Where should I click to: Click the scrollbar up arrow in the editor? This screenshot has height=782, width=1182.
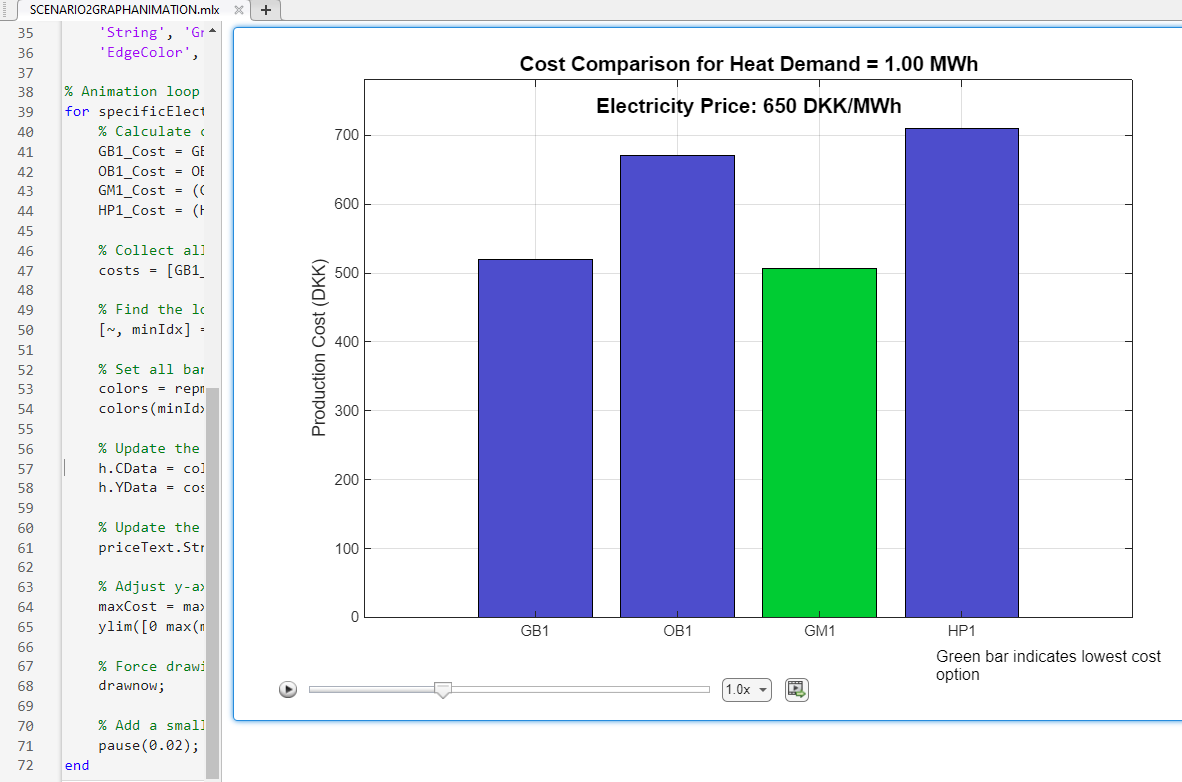tap(213, 32)
